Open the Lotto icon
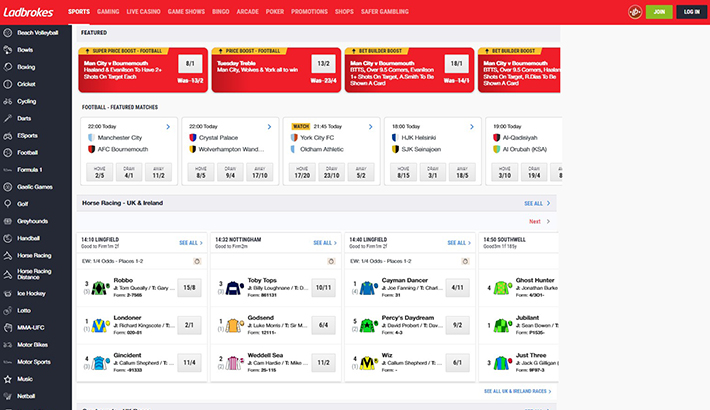 8,310
